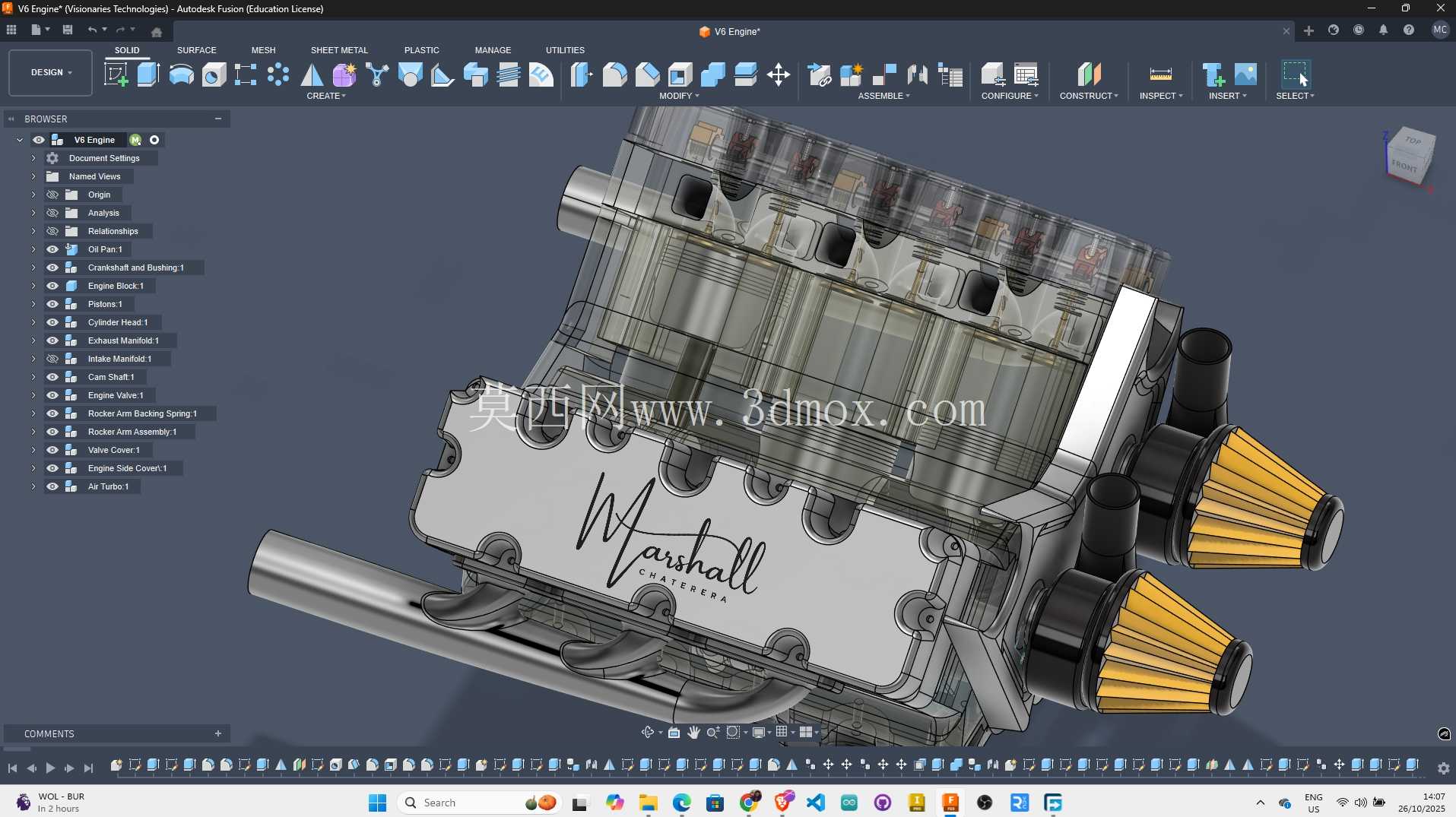Open Visual Studio Code from taskbar
Screen dimensions: 1456x817
tap(816, 803)
